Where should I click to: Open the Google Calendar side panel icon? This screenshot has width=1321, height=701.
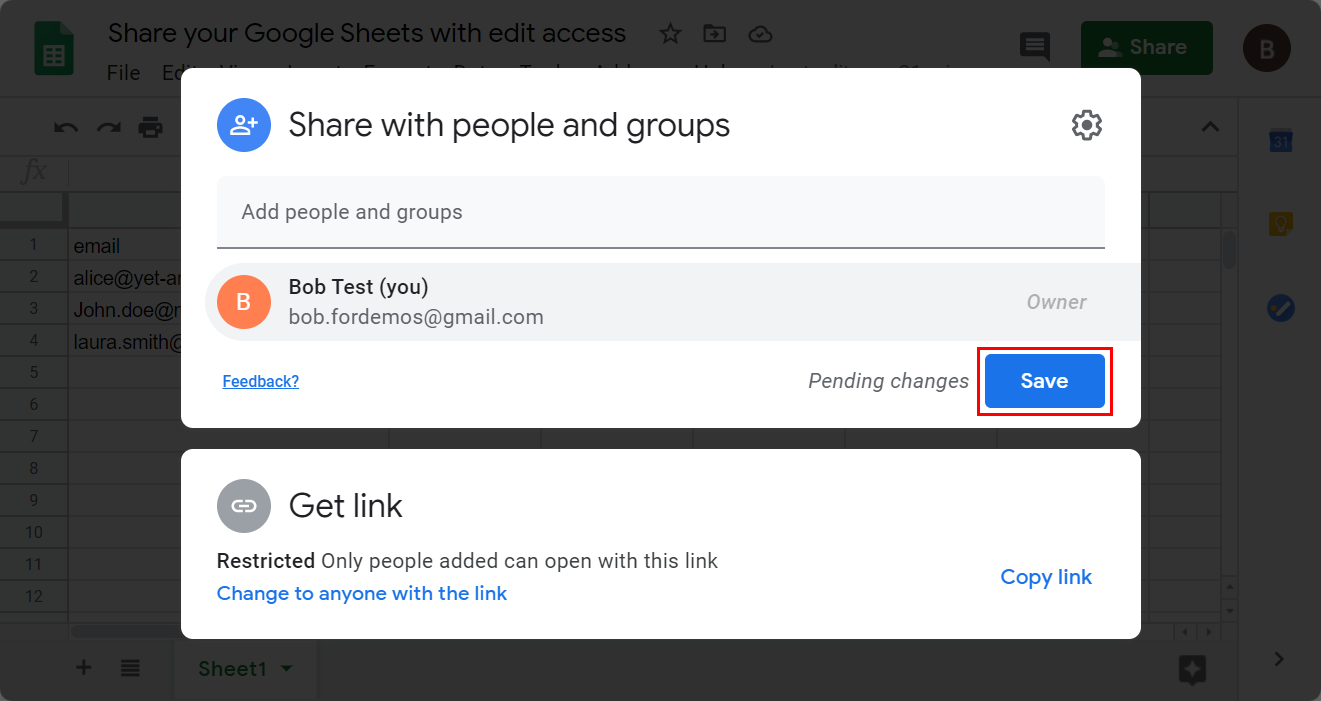point(1281,142)
